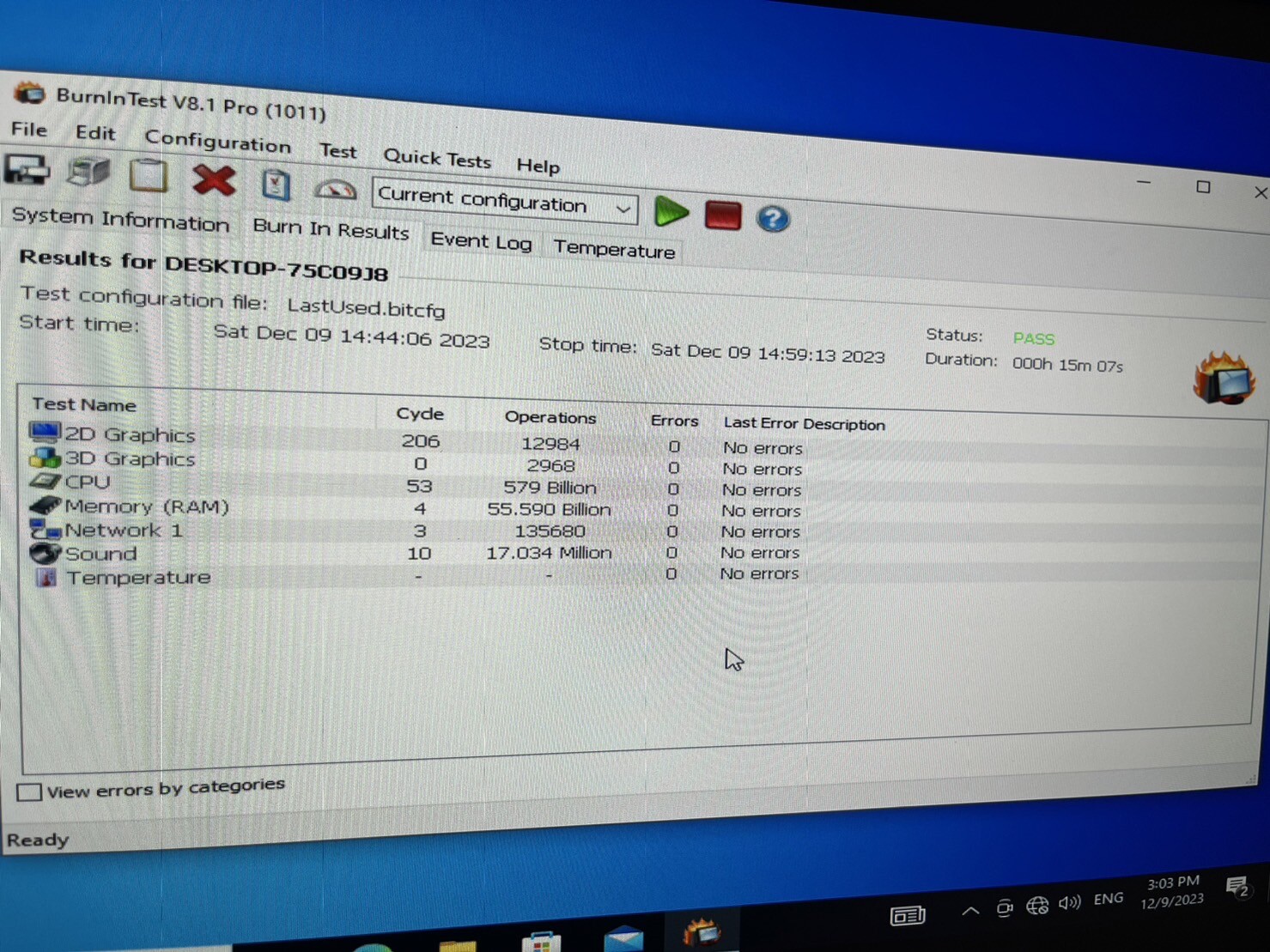The image size is (1270, 952).
Task: Open the Mail app on the taskbar
Action: (623, 937)
